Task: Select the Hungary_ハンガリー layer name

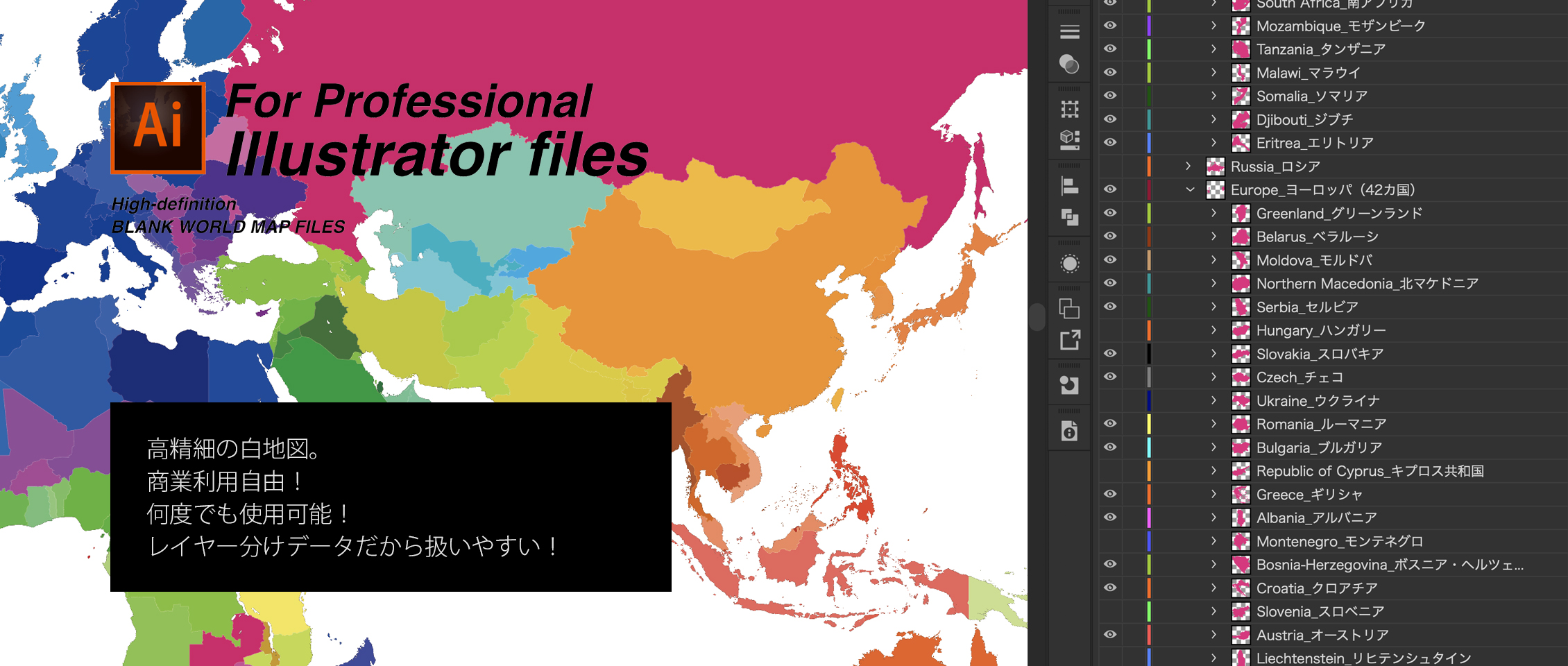Action: [x=1321, y=331]
